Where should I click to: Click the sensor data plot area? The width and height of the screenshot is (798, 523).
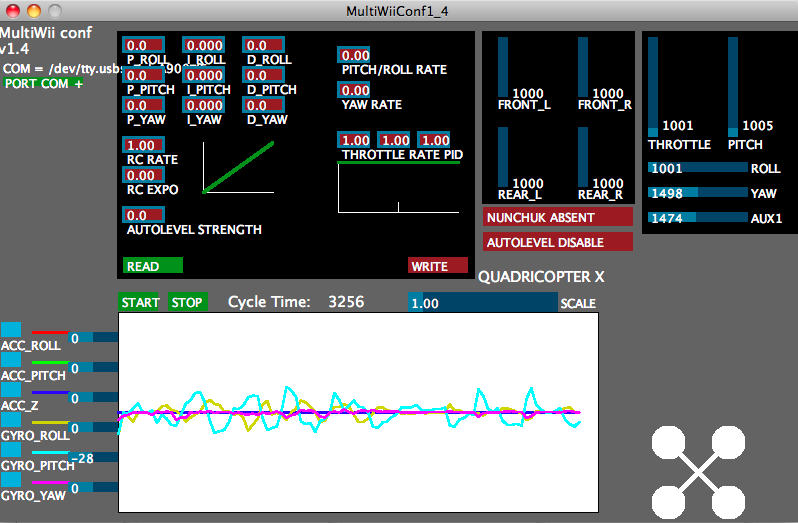[x=358, y=413]
